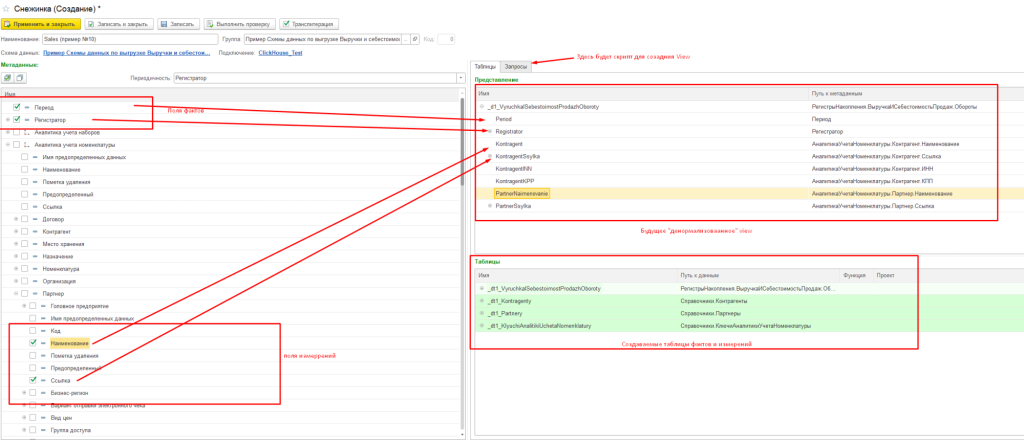Expand the Контрагент tree node
Screen dimensions: 1024x445
click(x=16, y=231)
